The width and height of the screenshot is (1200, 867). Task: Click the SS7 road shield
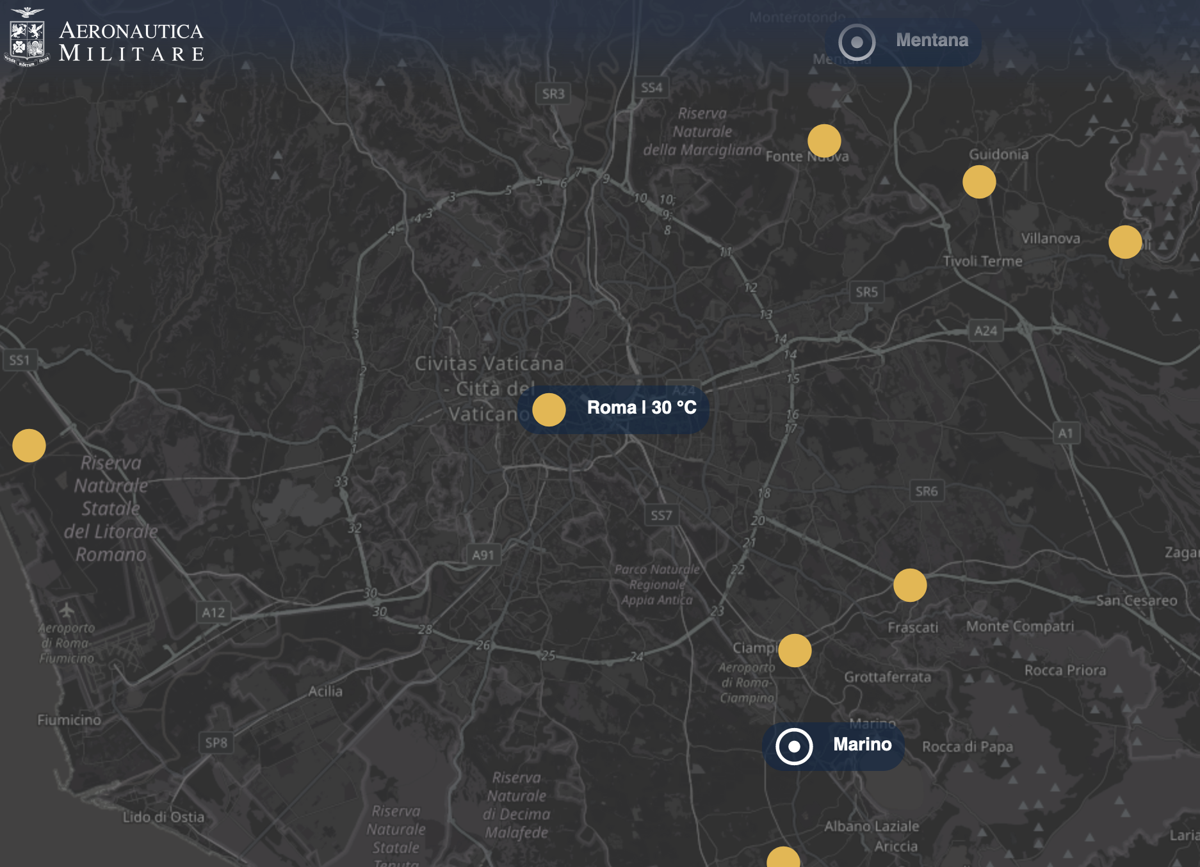tap(661, 515)
